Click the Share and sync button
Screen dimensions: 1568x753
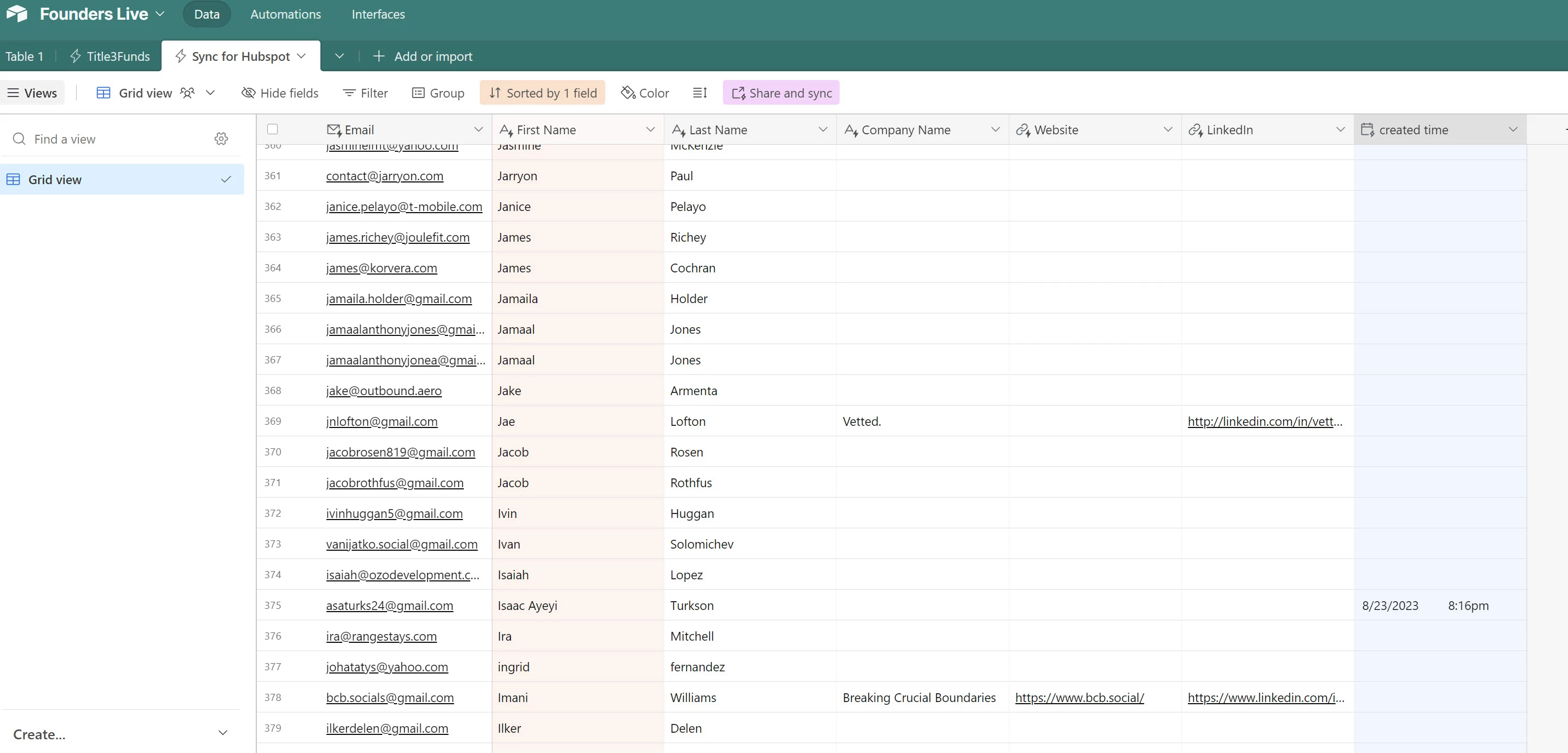click(x=781, y=93)
